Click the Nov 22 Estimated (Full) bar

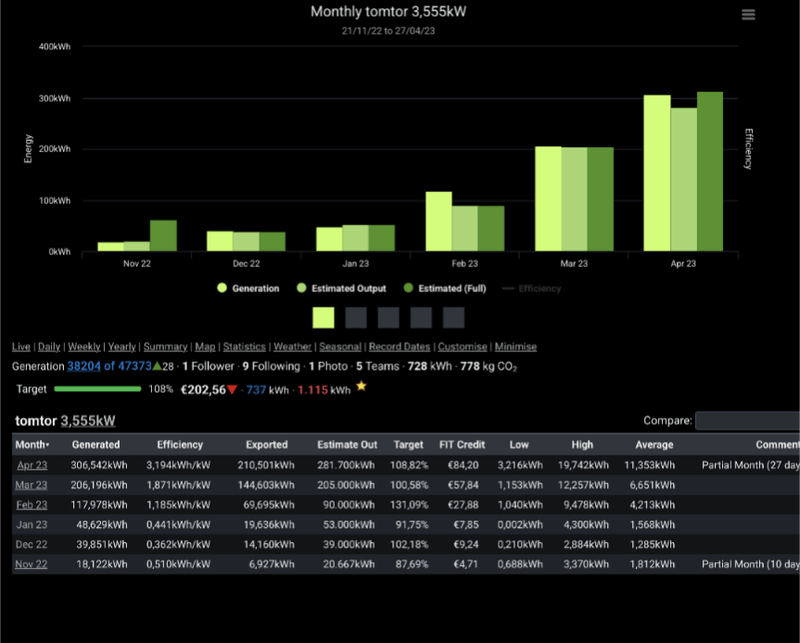(163, 236)
